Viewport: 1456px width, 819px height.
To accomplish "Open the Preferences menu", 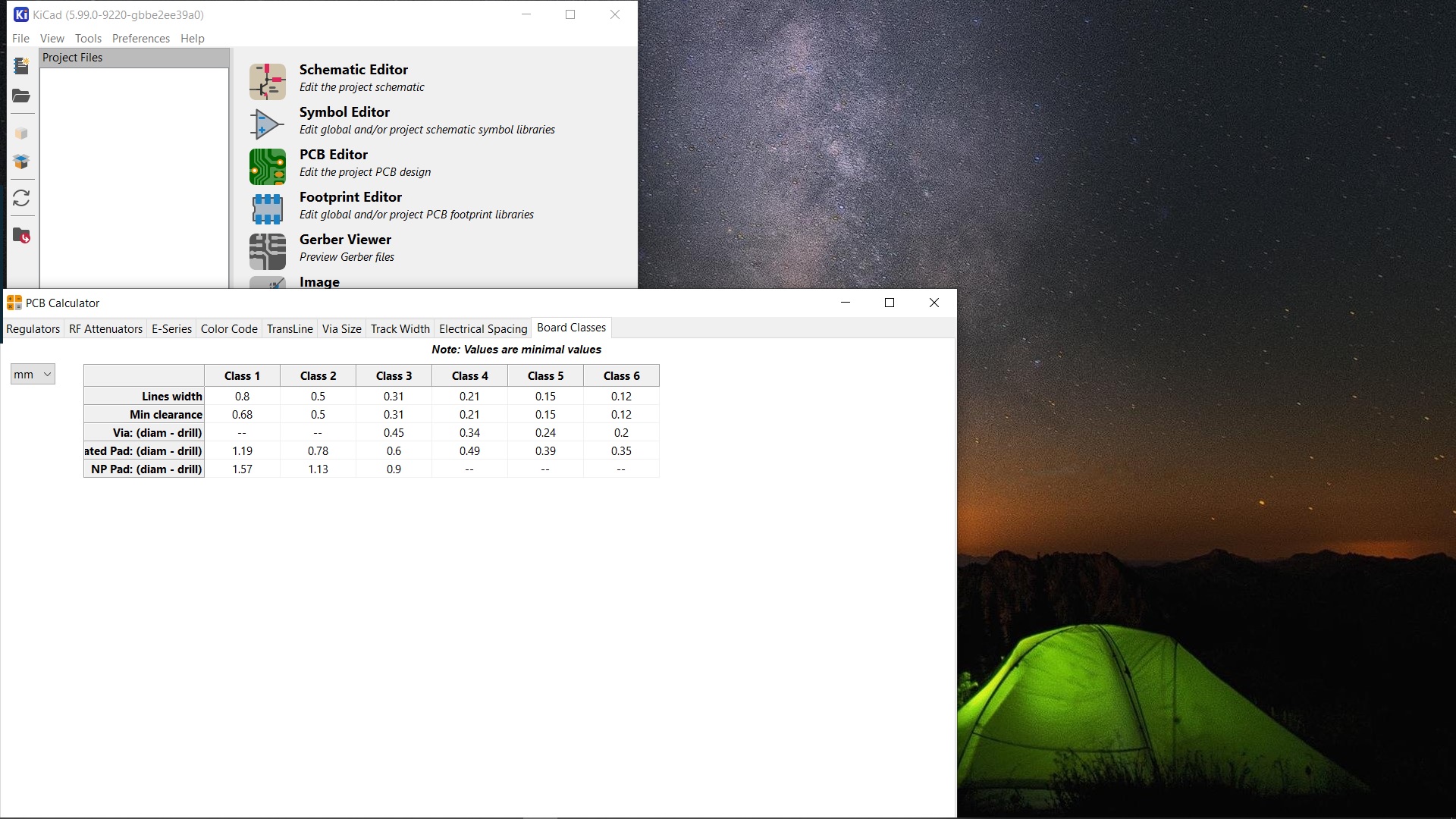I will (140, 38).
